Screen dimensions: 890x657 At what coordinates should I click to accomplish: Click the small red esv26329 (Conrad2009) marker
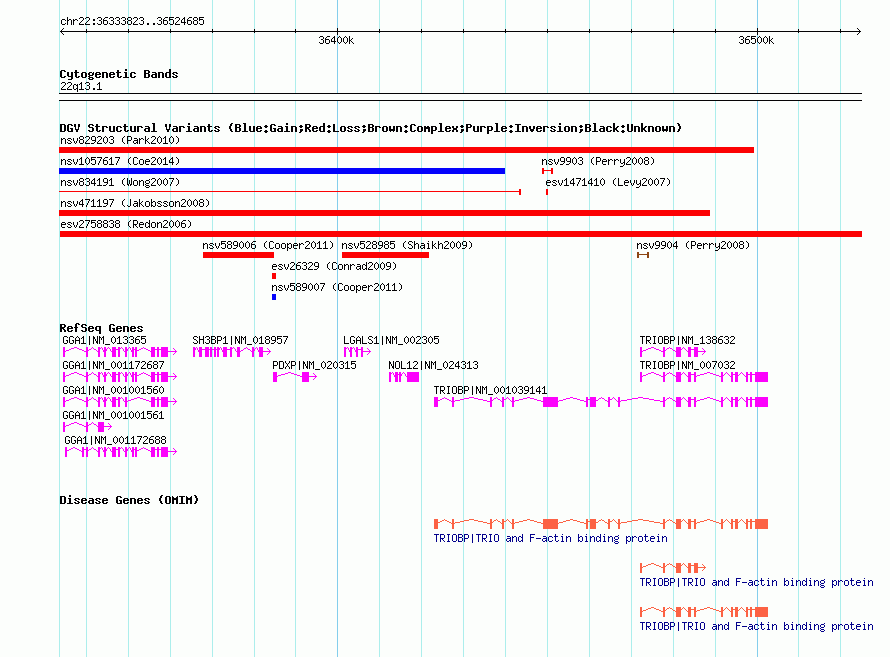coord(274,276)
